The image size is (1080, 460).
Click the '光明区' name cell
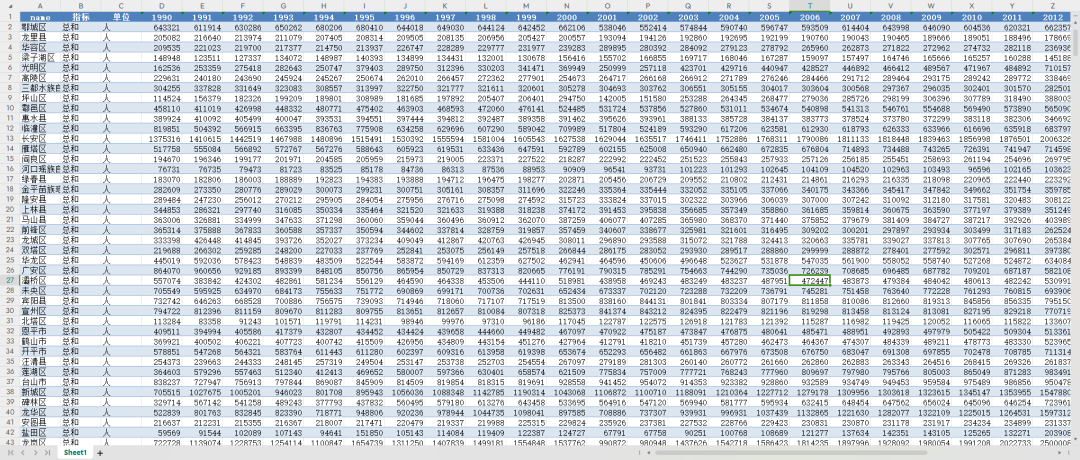click(40, 68)
